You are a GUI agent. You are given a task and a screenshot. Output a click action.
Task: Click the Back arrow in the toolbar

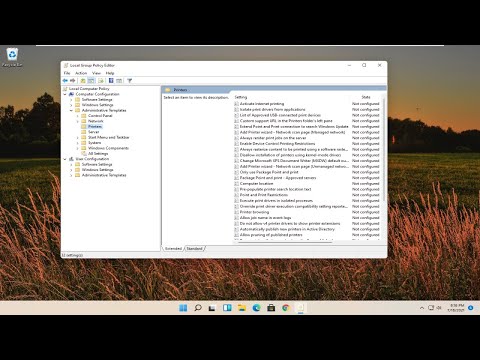click(x=65, y=81)
